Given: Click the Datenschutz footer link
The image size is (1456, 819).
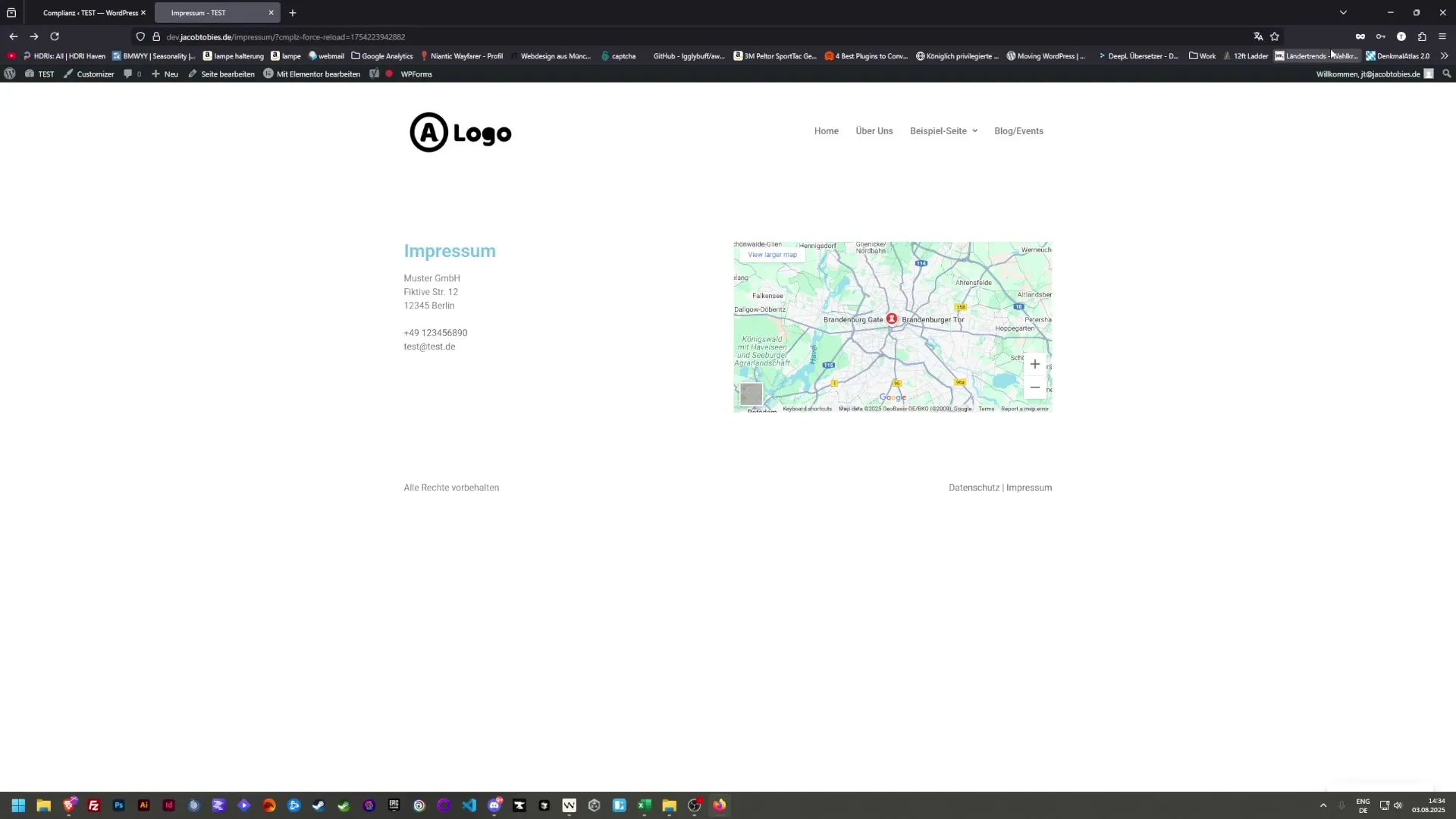Looking at the screenshot, I should click(973, 487).
